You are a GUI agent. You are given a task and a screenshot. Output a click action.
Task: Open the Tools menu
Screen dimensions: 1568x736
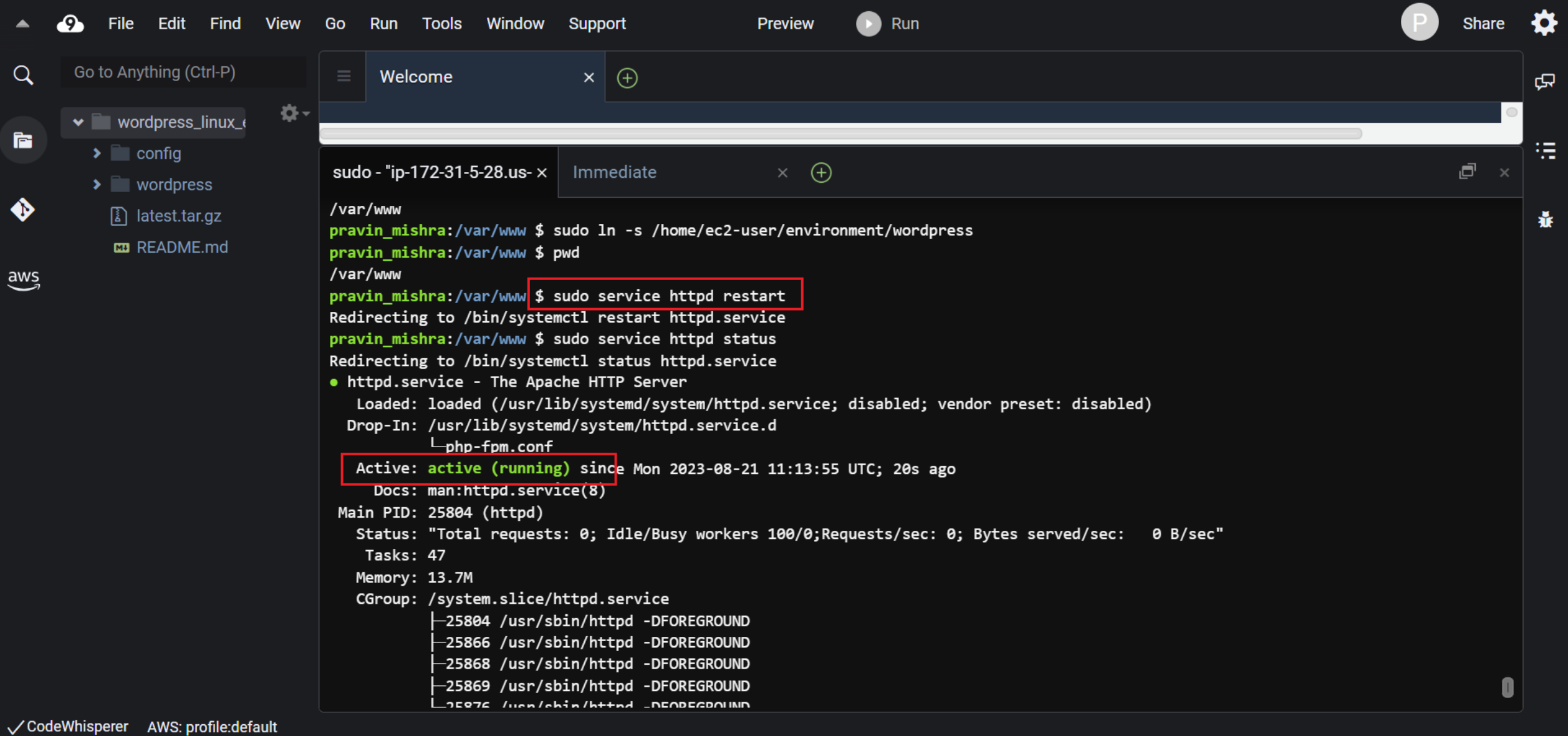click(441, 24)
